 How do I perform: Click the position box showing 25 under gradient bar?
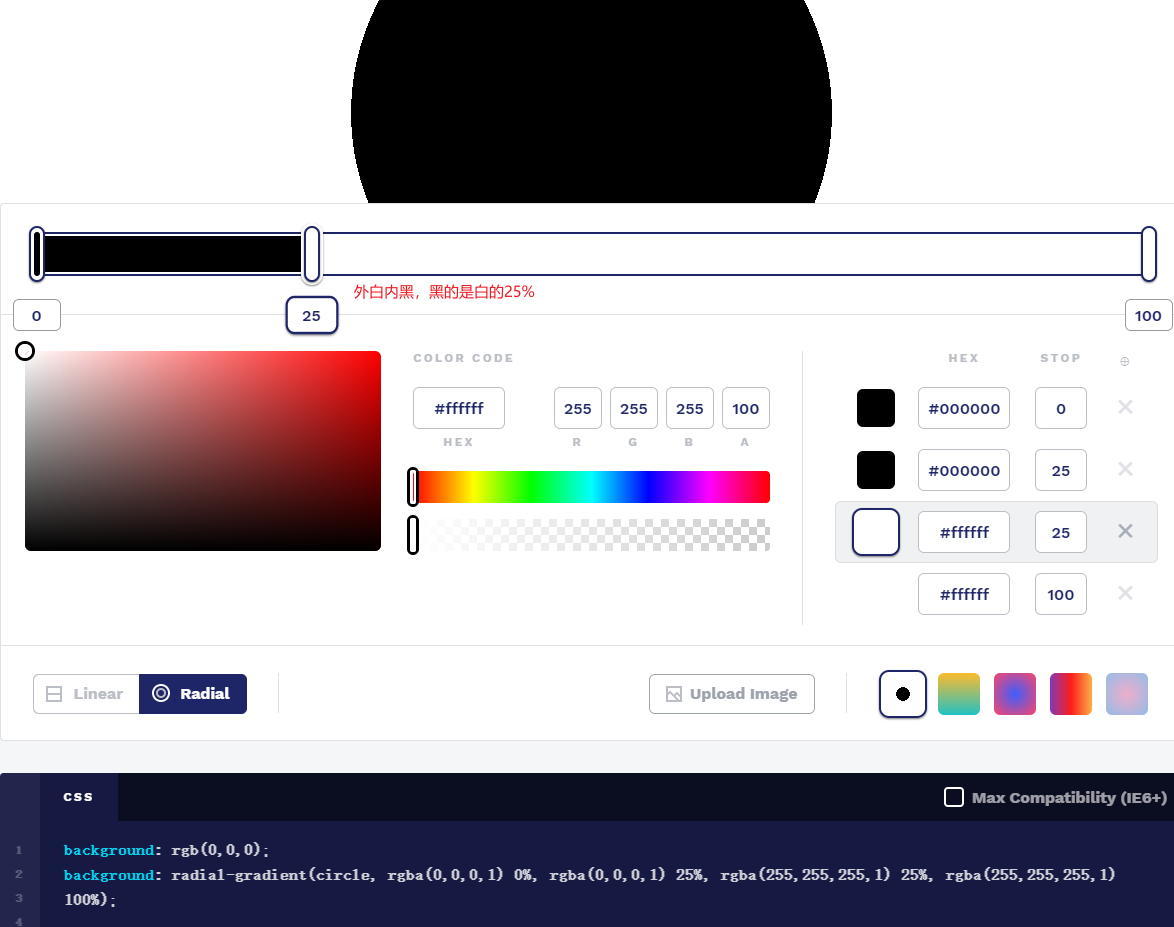pos(311,315)
